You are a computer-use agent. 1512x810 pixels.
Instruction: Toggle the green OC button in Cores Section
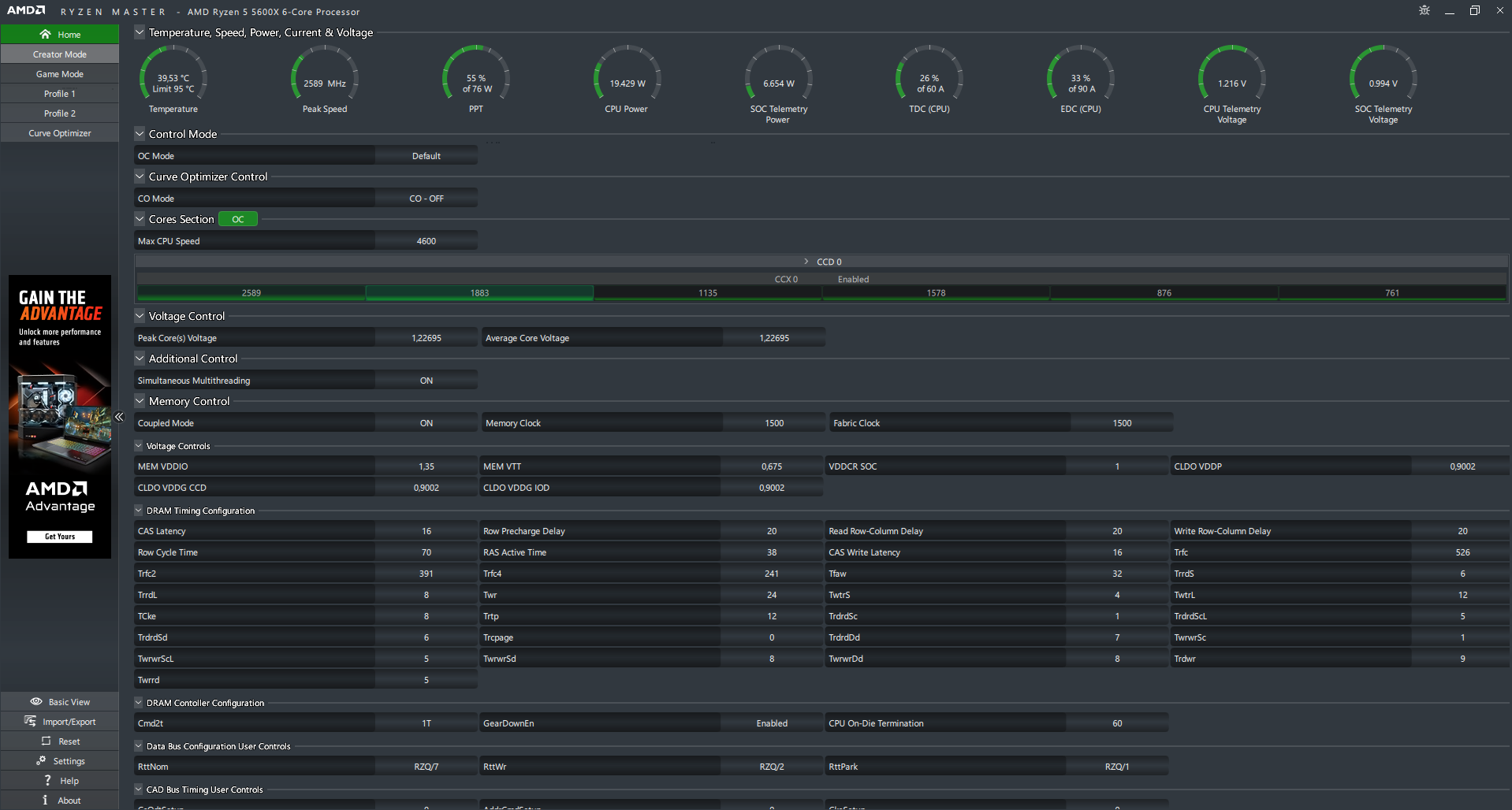tap(237, 219)
